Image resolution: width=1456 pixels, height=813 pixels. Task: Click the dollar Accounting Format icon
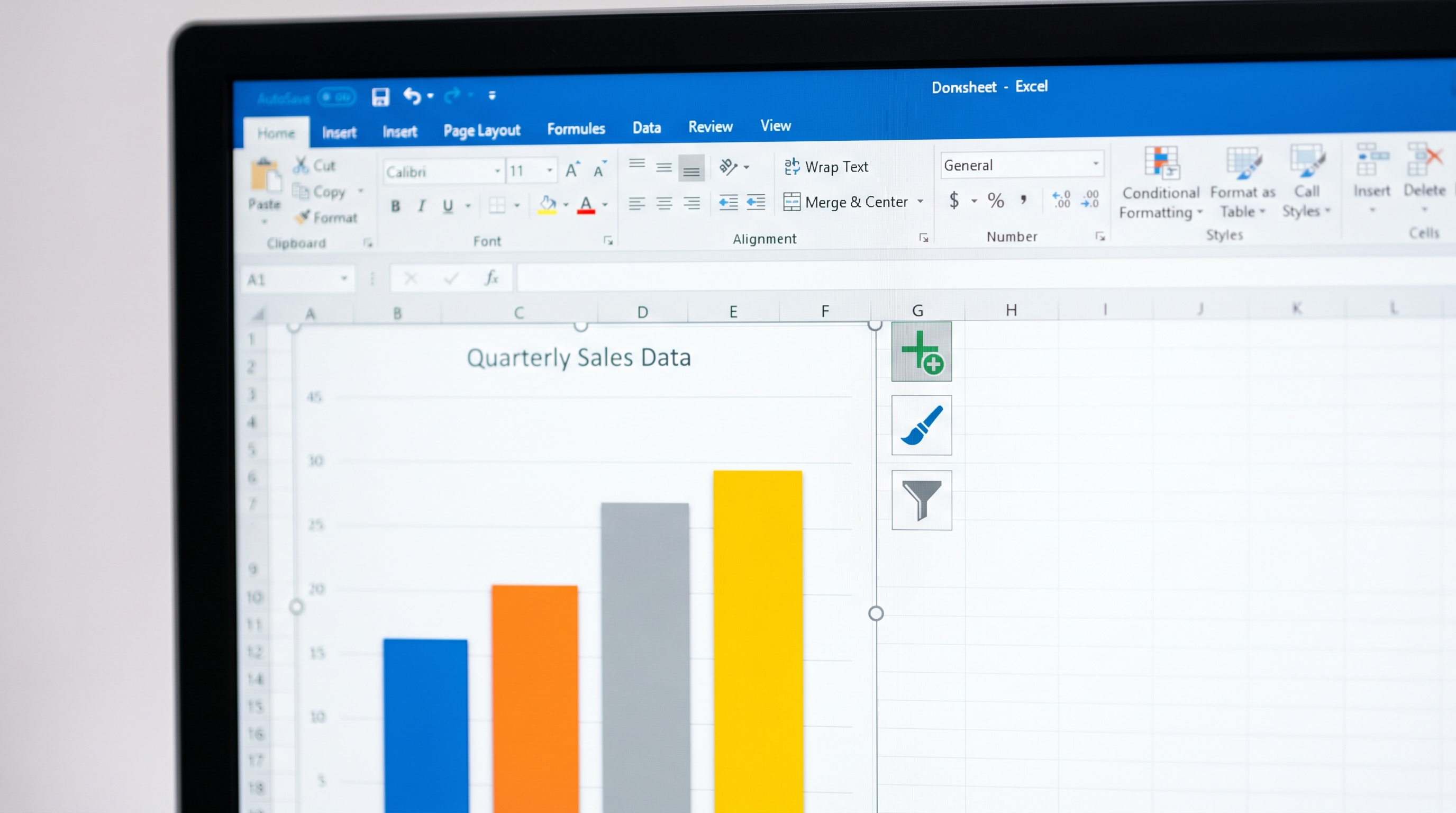click(x=954, y=200)
